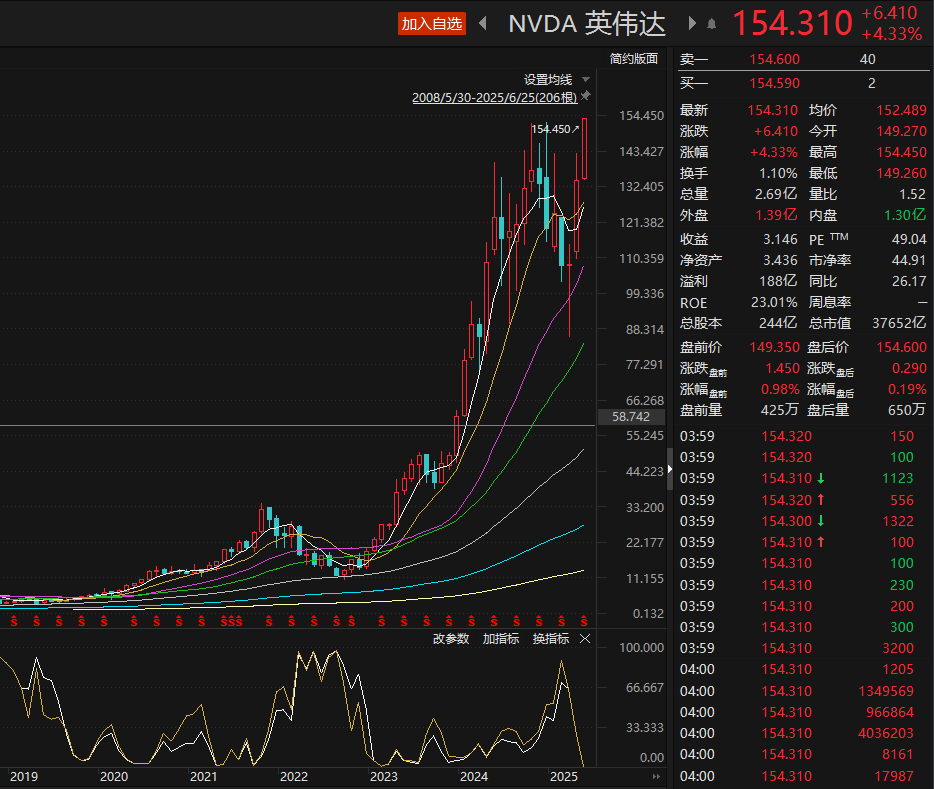Go to previous stock with left arrow
This screenshot has width=934, height=789.
coord(483,23)
